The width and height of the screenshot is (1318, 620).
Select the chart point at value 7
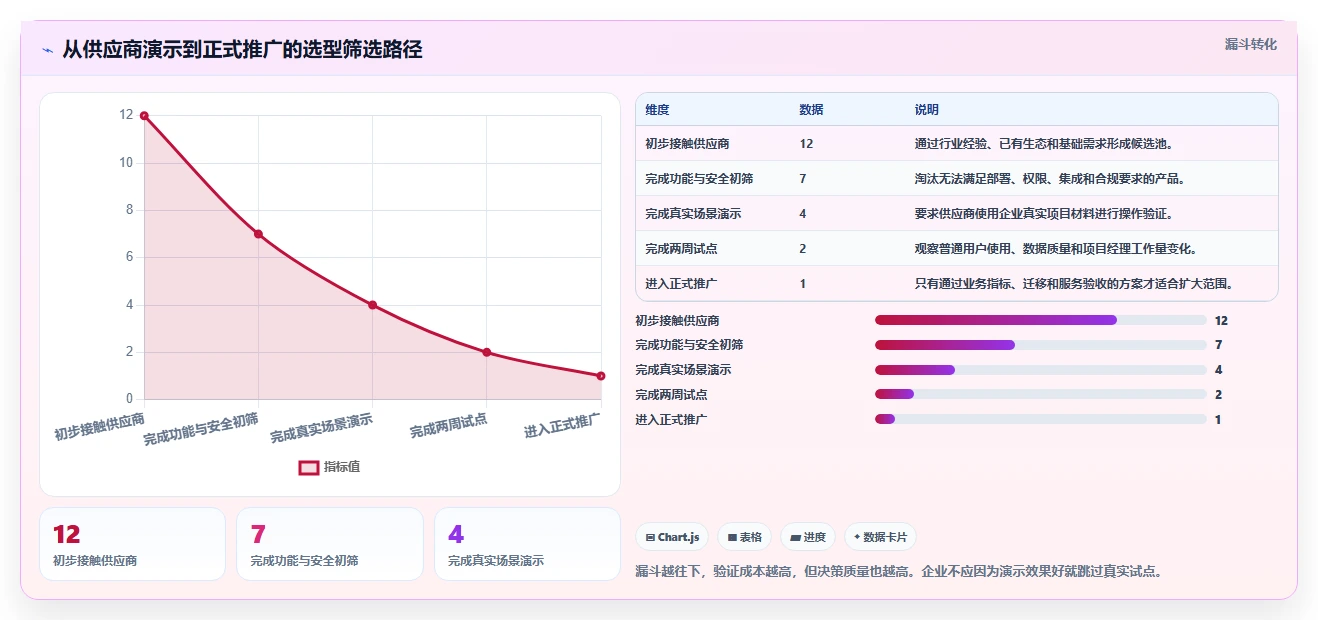258,234
